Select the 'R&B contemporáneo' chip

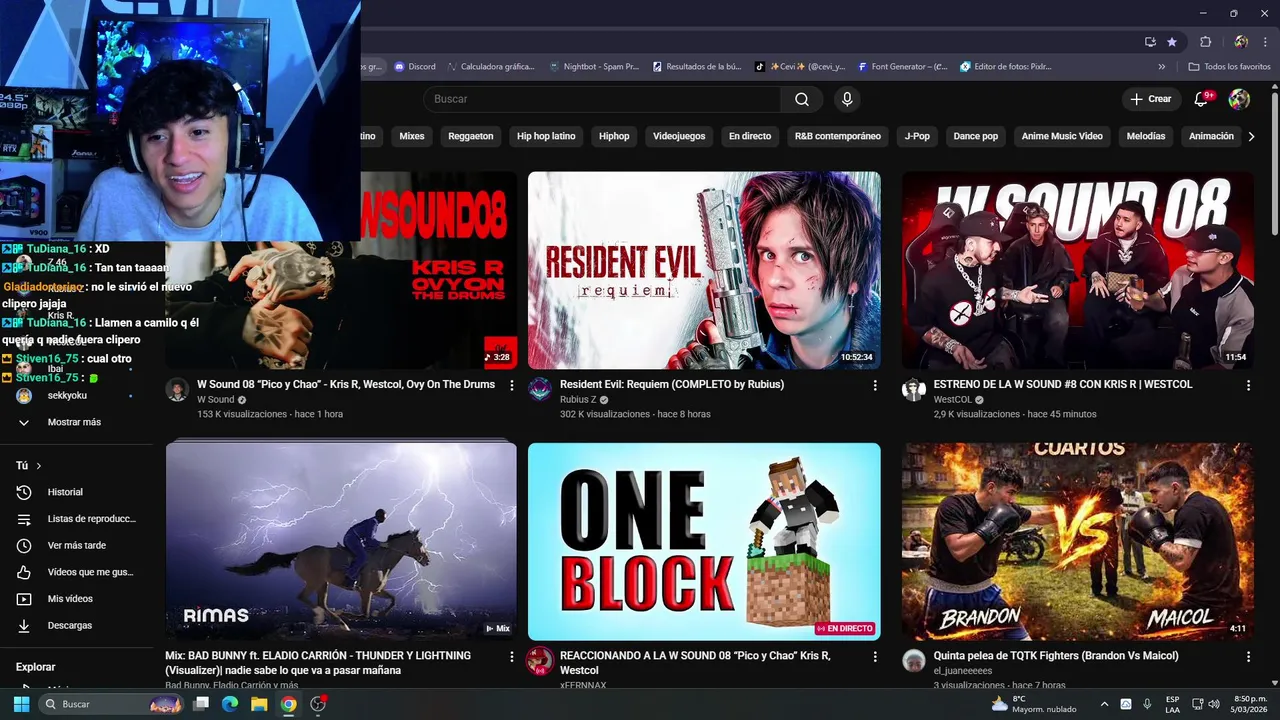pos(838,136)
